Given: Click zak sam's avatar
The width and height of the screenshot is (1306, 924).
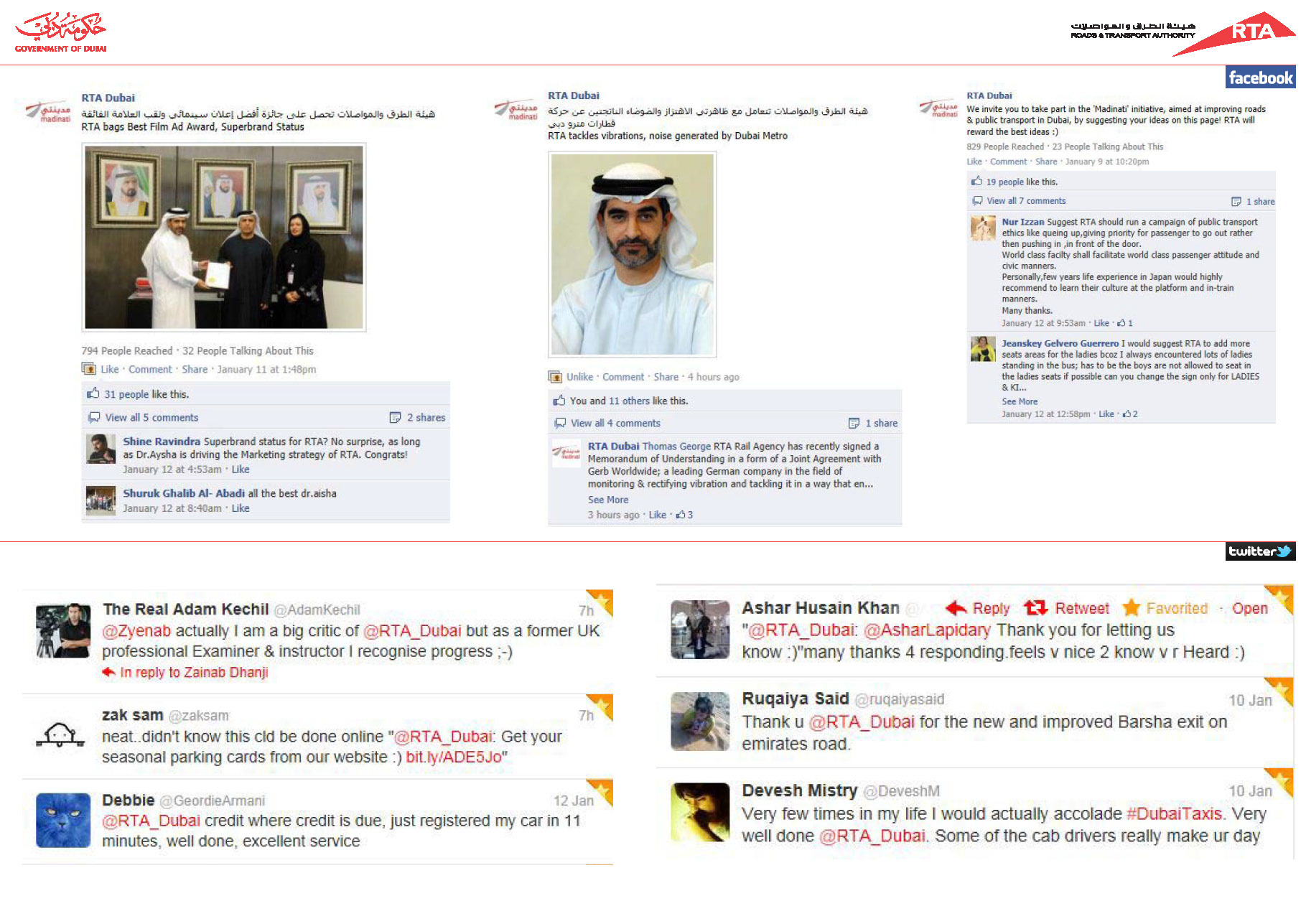Looking at the screenshot, I should (61, 735).
